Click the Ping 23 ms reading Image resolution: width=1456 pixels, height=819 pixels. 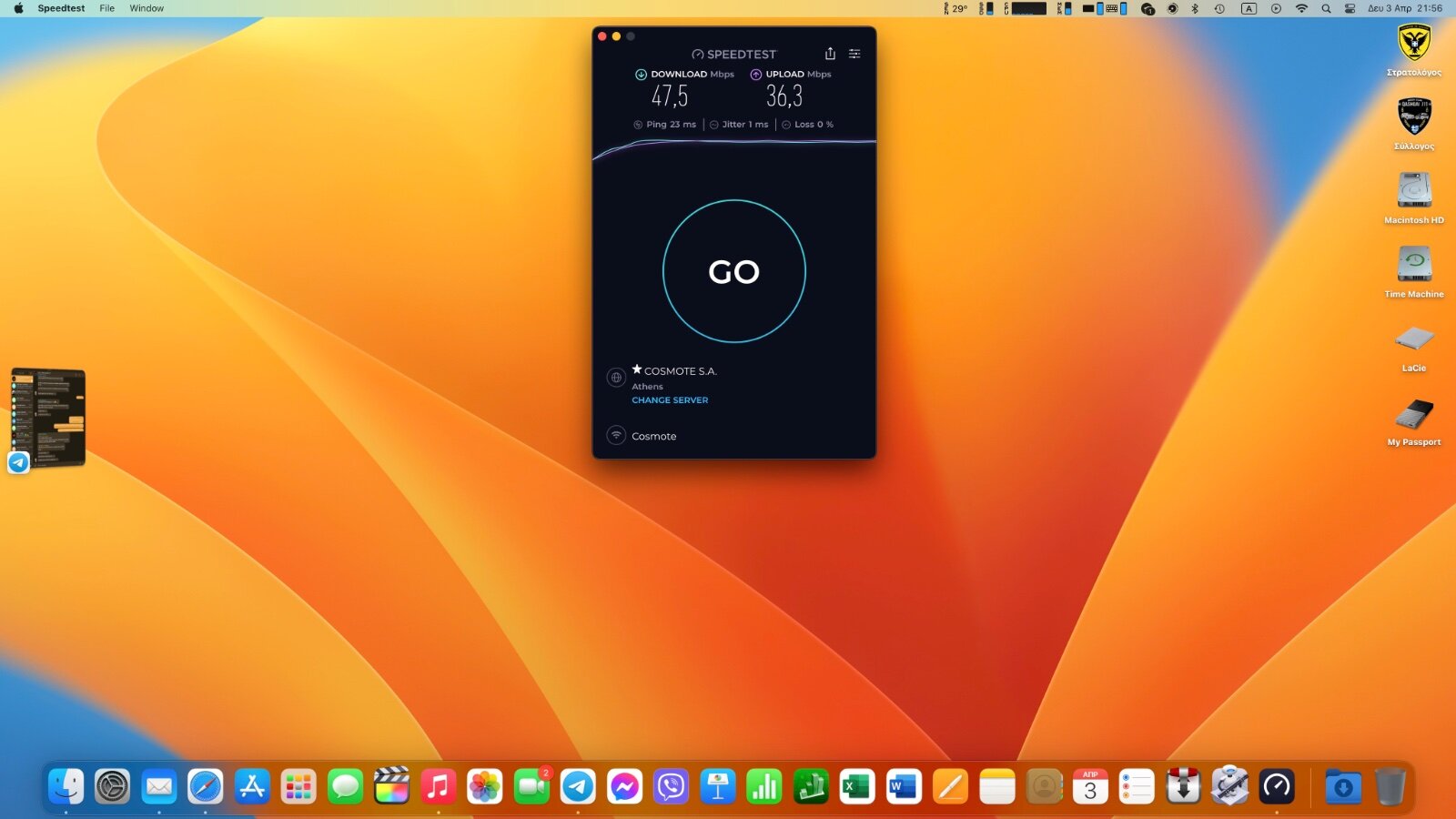tap(665, 125)
